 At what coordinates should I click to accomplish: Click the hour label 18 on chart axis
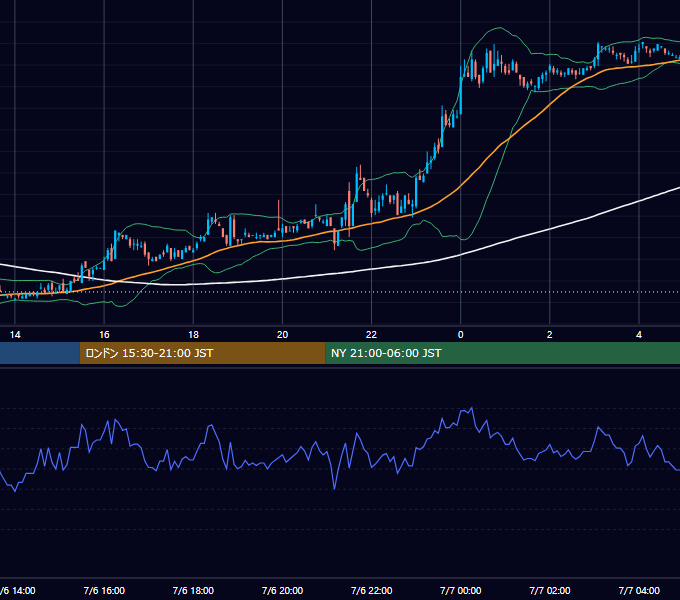click(193, 335)
